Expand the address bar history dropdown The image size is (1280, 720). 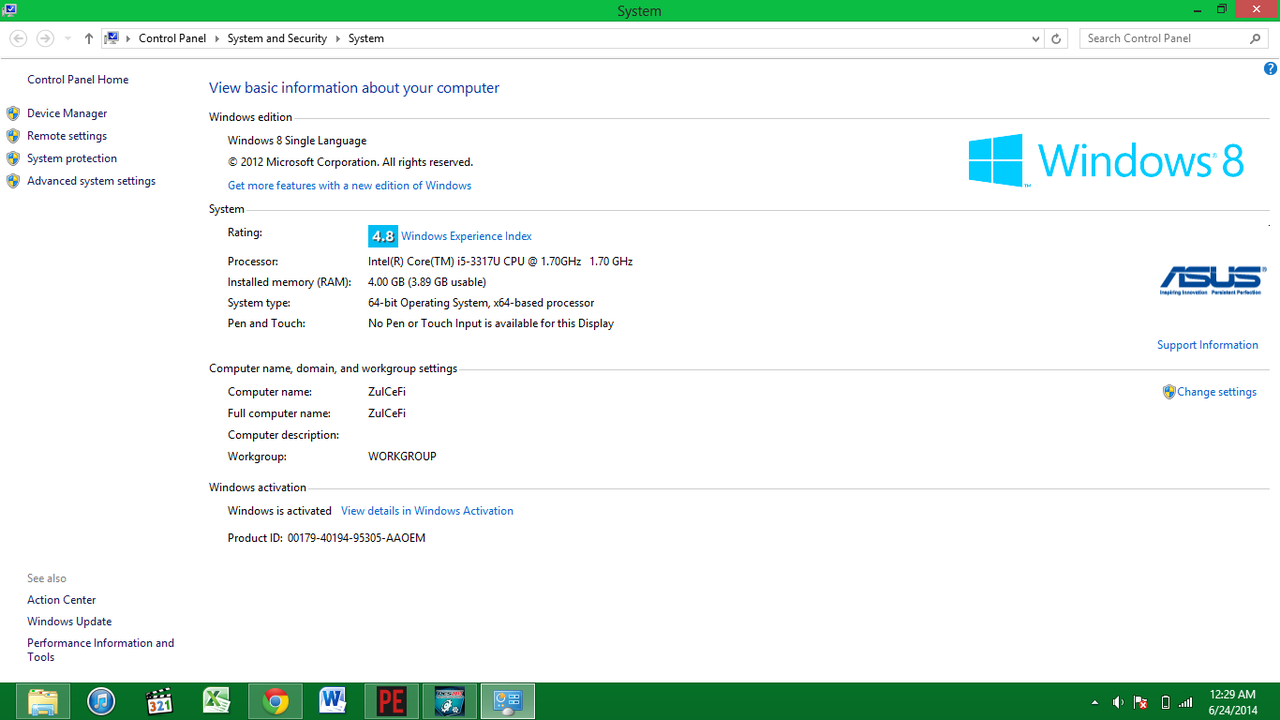click(1036, 38)
